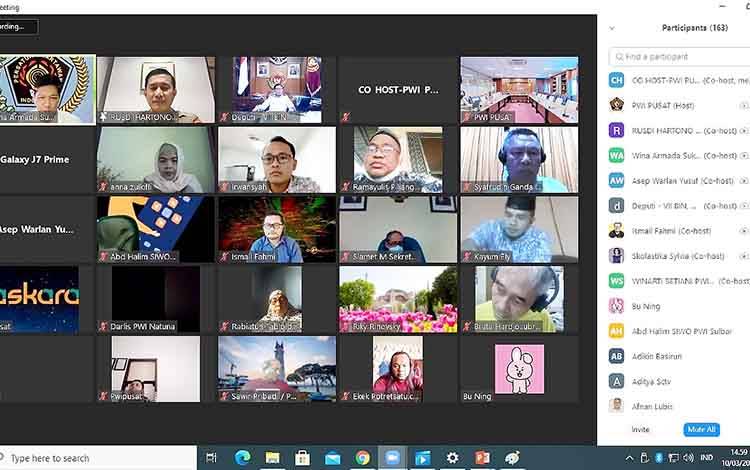This screenshot has height=470, width=750.
Task: Click the PWI PUSAT host logo avatar
Action: 616,105
